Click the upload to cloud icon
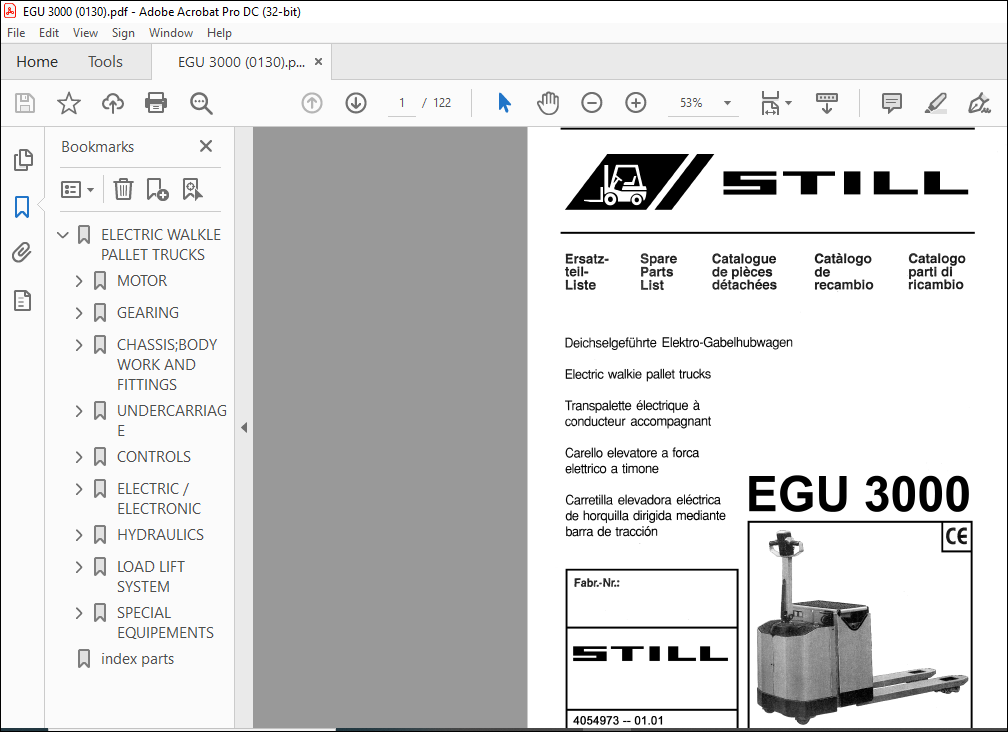The width and height of the screenshot is (1008, 732). coord(112,103)
